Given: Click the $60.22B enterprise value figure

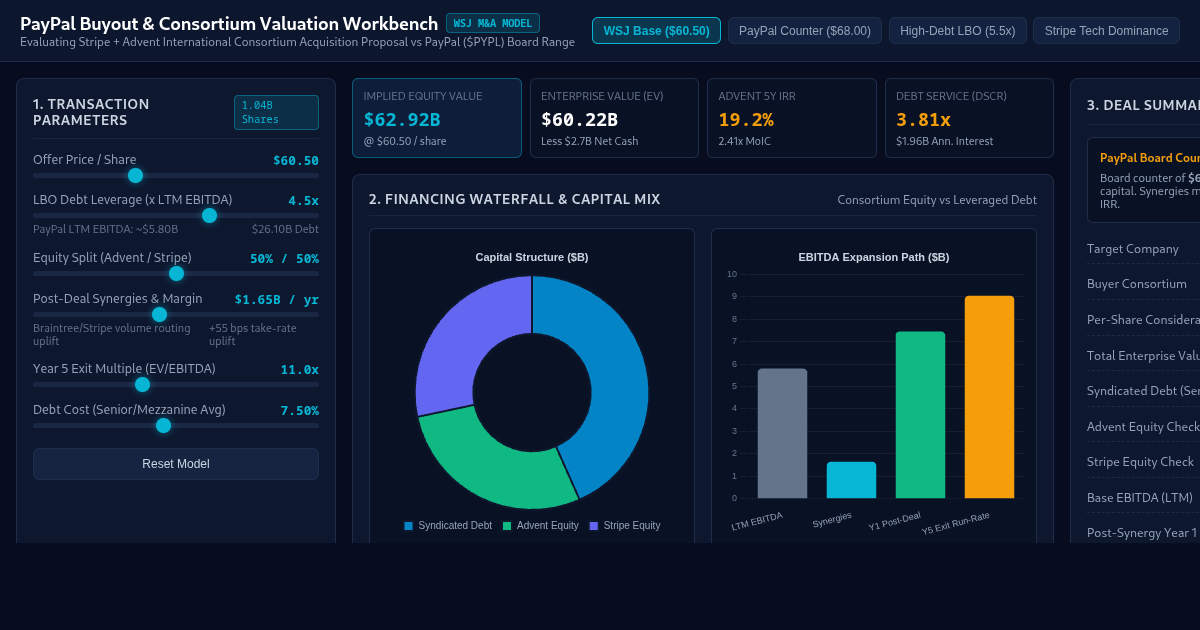Looking at the screenshot, I should pos(579,120).
